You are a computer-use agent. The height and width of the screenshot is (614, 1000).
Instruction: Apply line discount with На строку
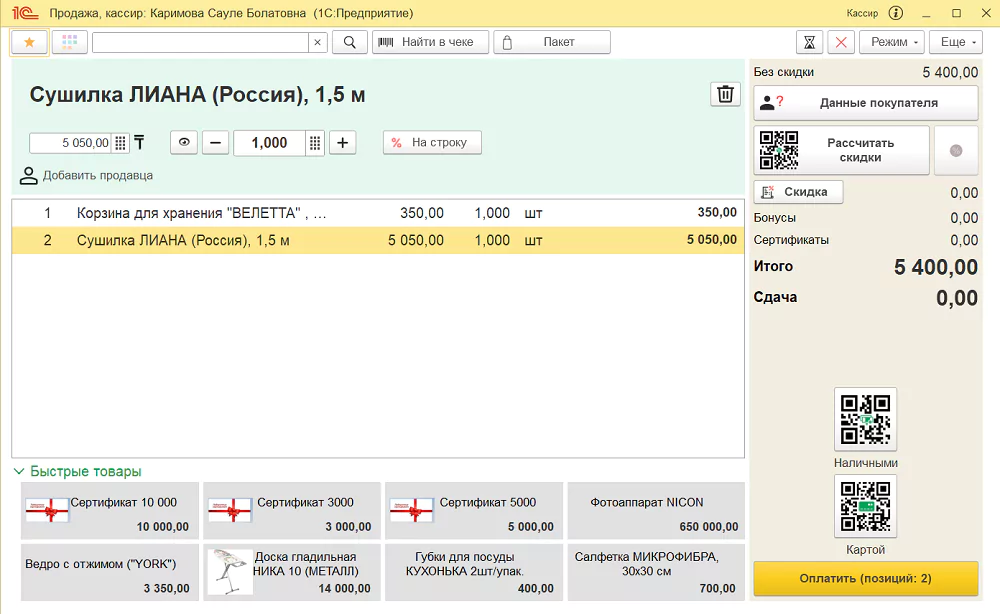click(x=432, y=143)
